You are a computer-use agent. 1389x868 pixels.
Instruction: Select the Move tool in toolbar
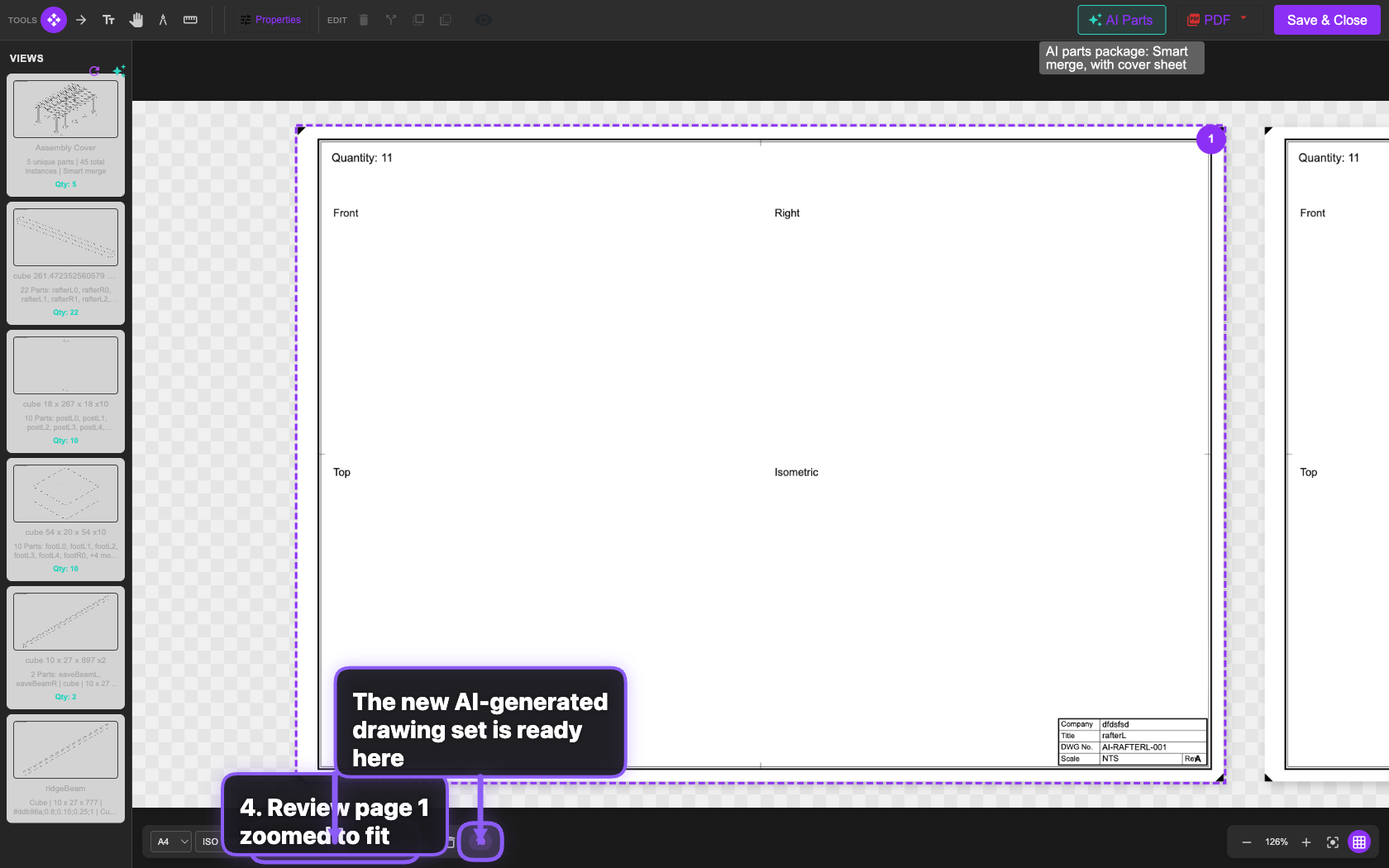54,20
